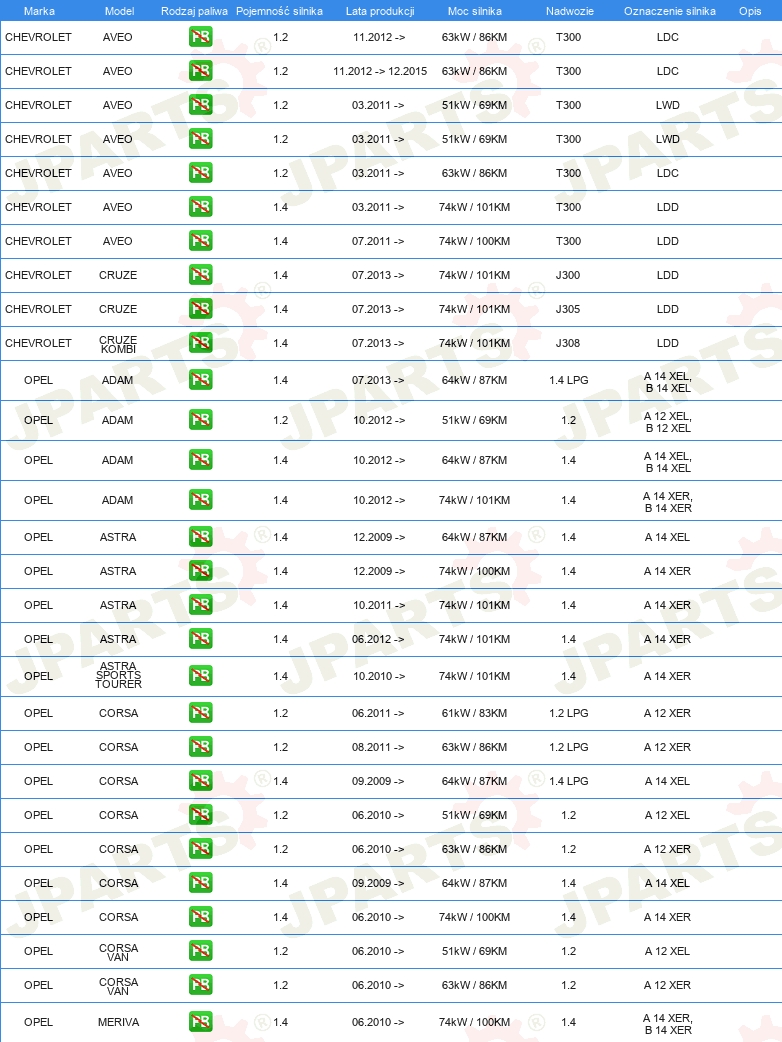Image resolution: width=782 pixels, height=1042 pixels.
Task: Select the '10.2010 ->' date cell
Action: pos(379,676)
